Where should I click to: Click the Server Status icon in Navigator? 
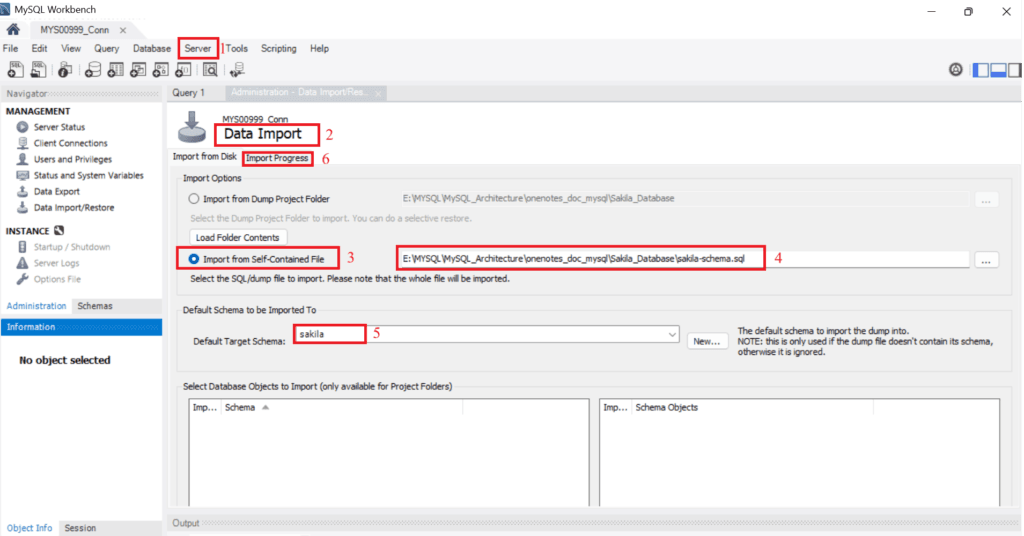click(22, 127)
